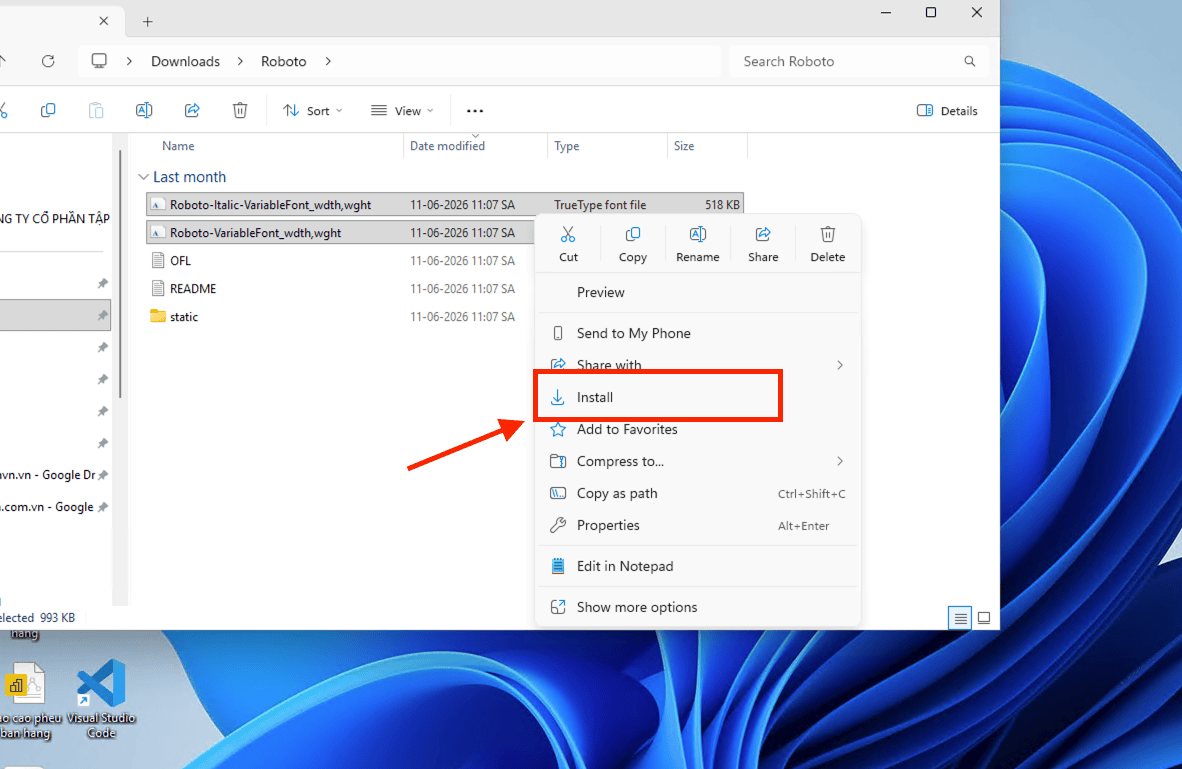Open the toolbar three-dots See more menu
Viewport: 1182px width, 769px height.
tap(475, 111)
